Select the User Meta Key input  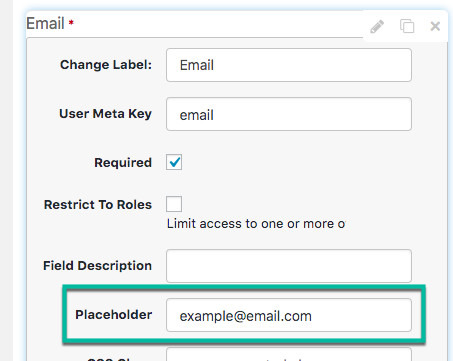(x=289, y=114)
